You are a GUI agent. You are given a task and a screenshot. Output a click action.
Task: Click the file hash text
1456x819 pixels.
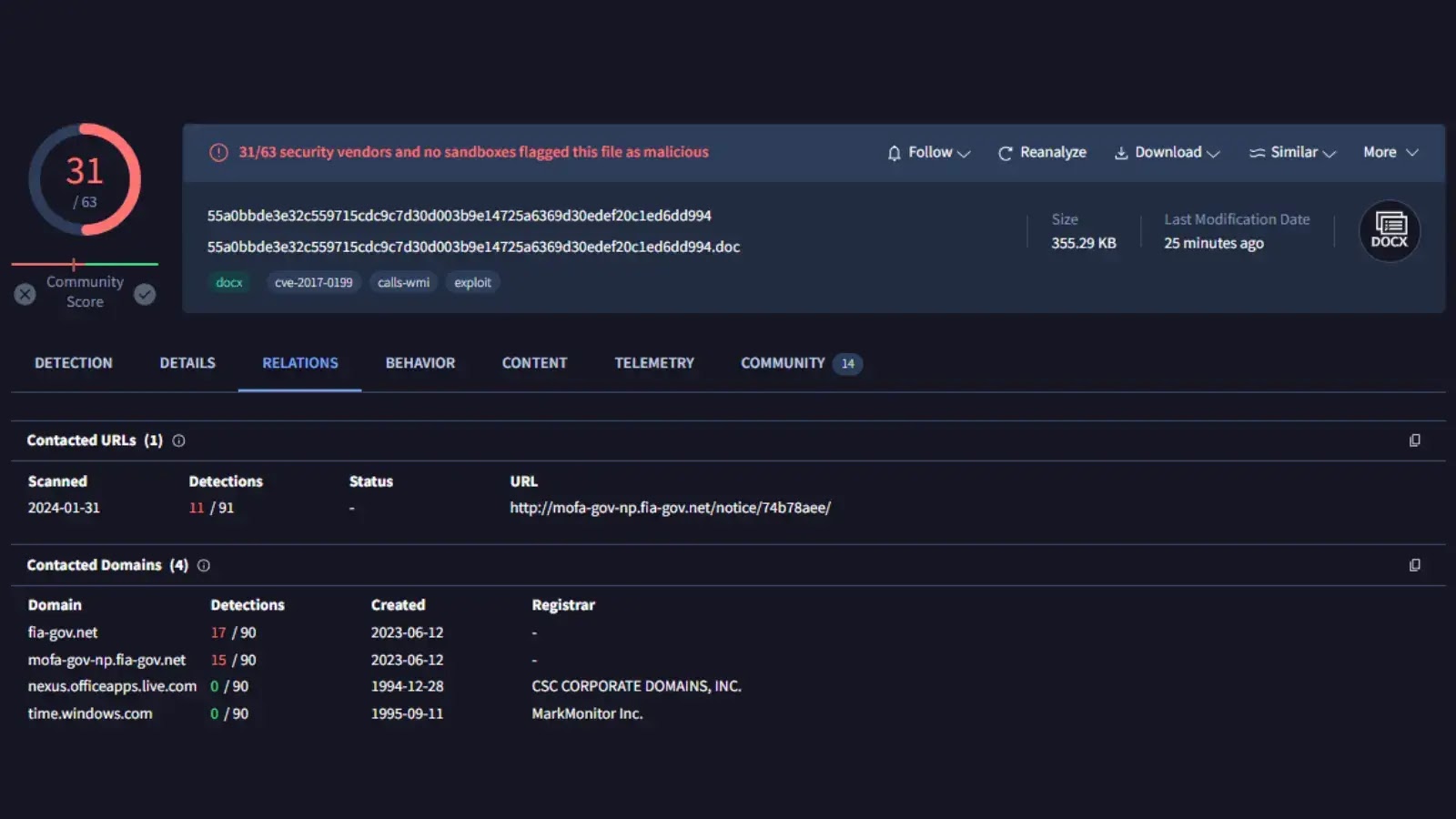(459, 216)
